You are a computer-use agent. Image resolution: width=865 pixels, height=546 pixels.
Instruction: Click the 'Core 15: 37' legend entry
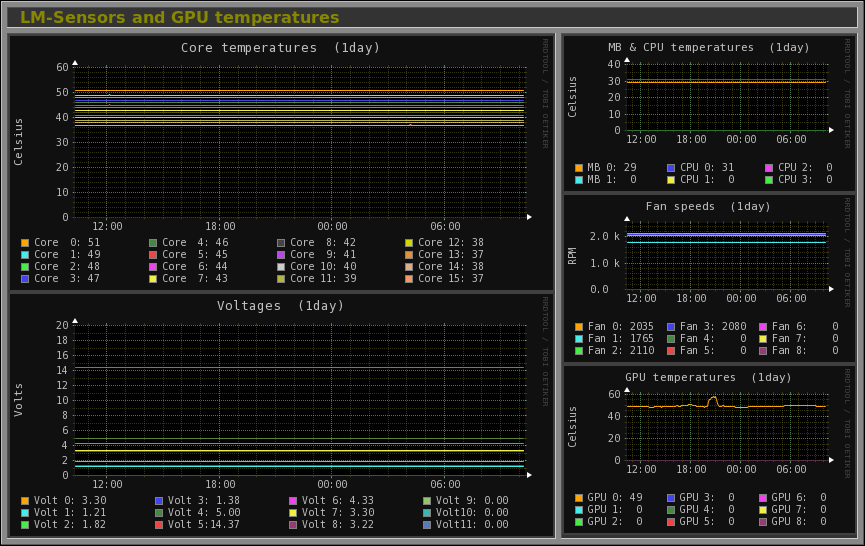pos(445,279)
